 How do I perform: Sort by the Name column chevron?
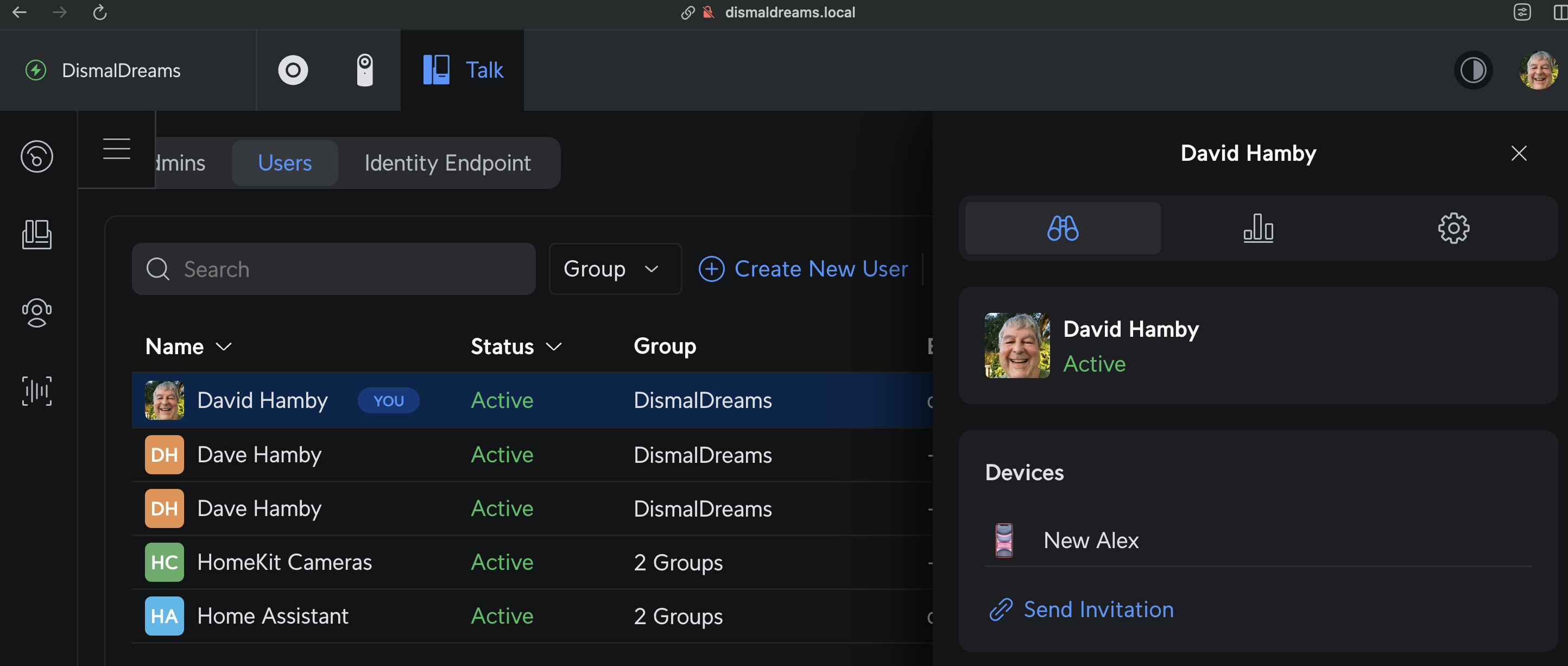click(224, 347)
